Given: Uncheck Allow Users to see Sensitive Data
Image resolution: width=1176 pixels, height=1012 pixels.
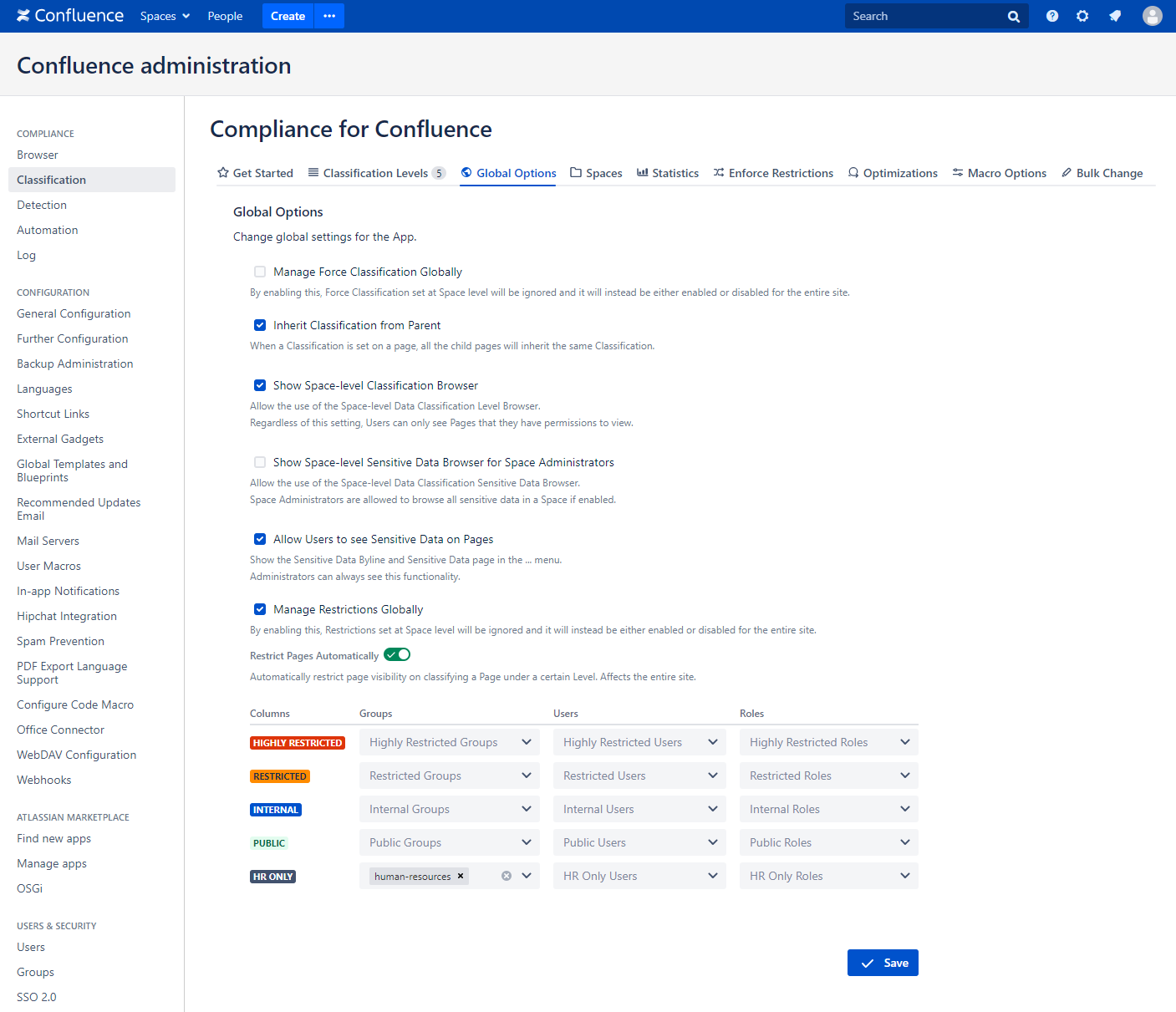Looking at the screenshot, I should [x=260, y=539].
